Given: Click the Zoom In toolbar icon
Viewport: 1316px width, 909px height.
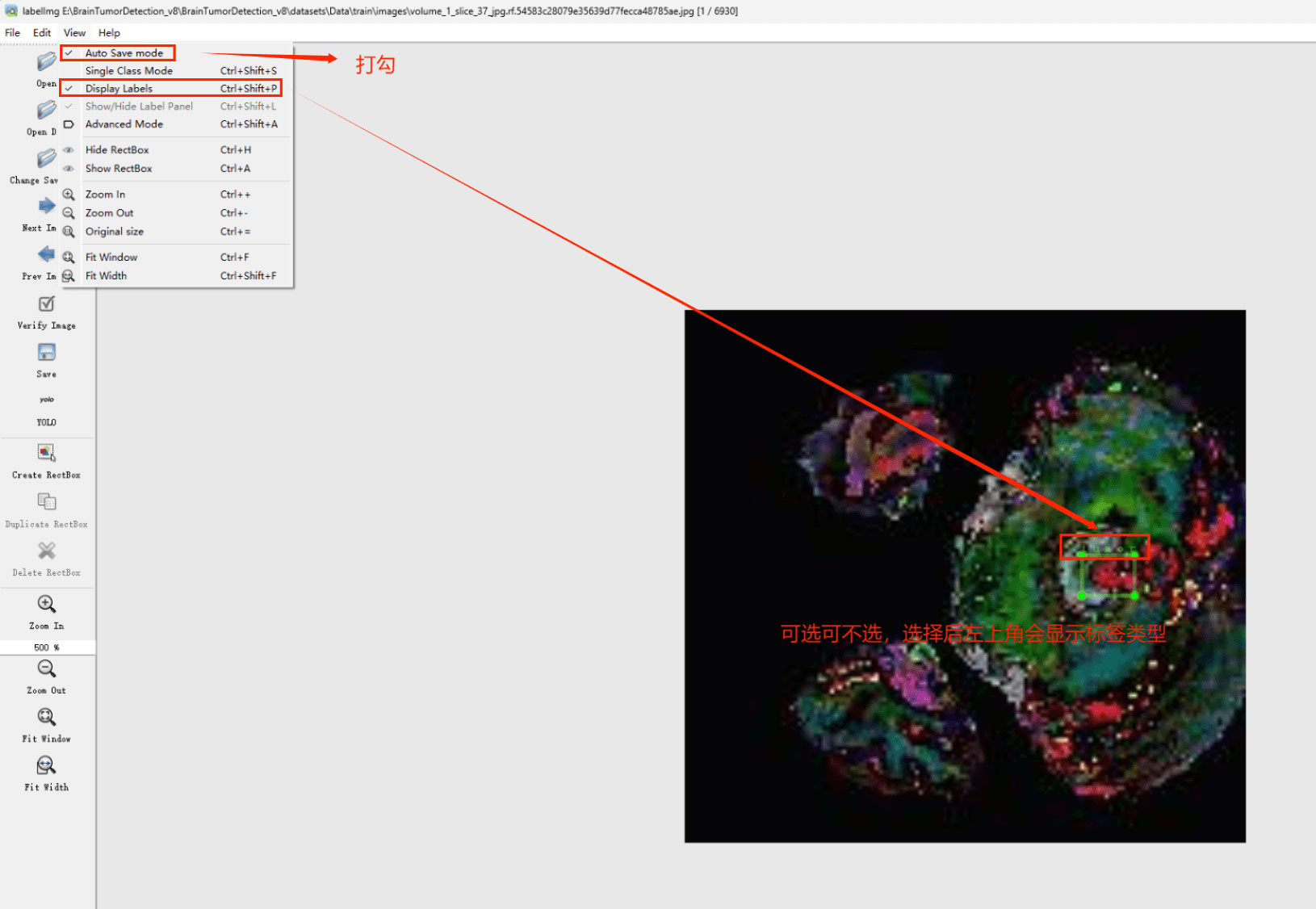Looking at the screenshot, I should [47, 605].
